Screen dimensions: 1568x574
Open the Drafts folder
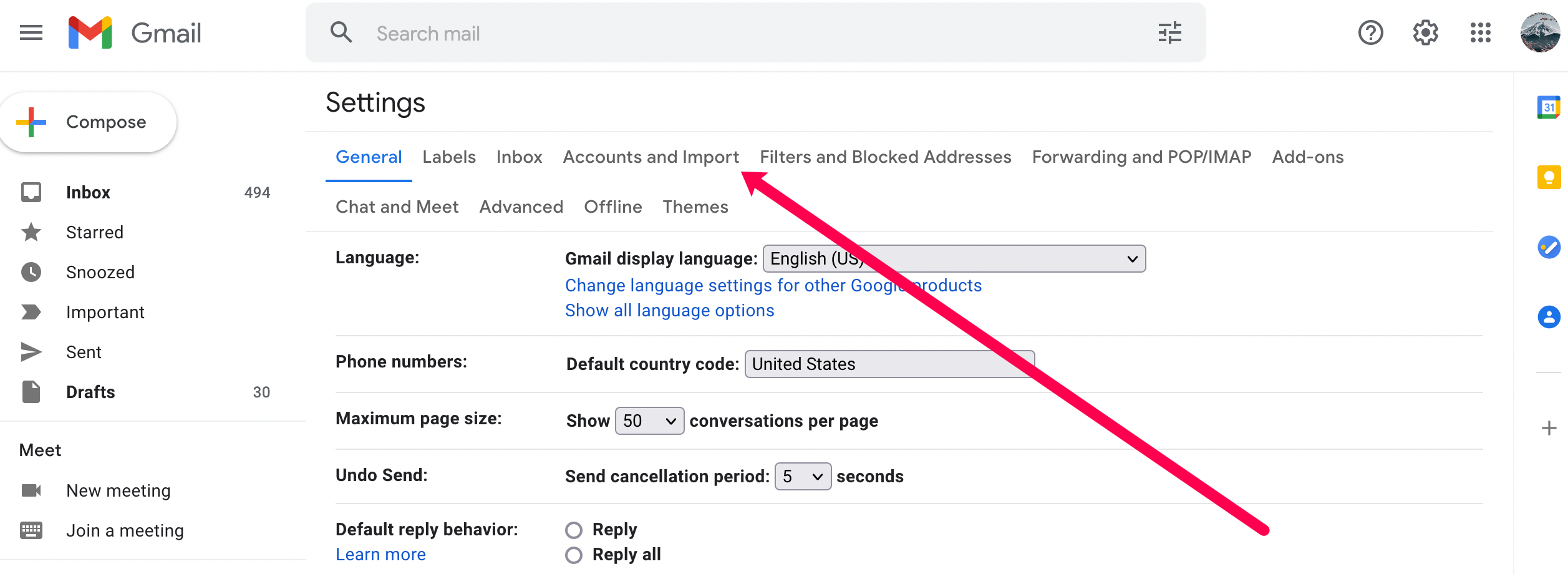(x=90, y=392)
